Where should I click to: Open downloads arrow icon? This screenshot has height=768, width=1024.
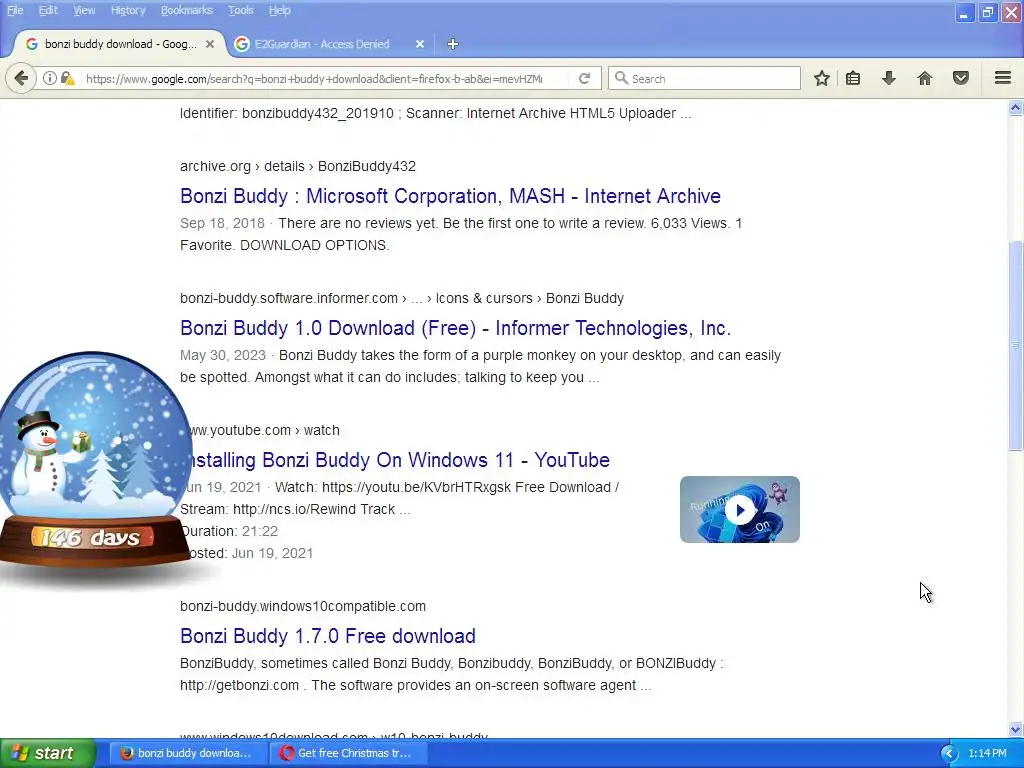point(888,78)
